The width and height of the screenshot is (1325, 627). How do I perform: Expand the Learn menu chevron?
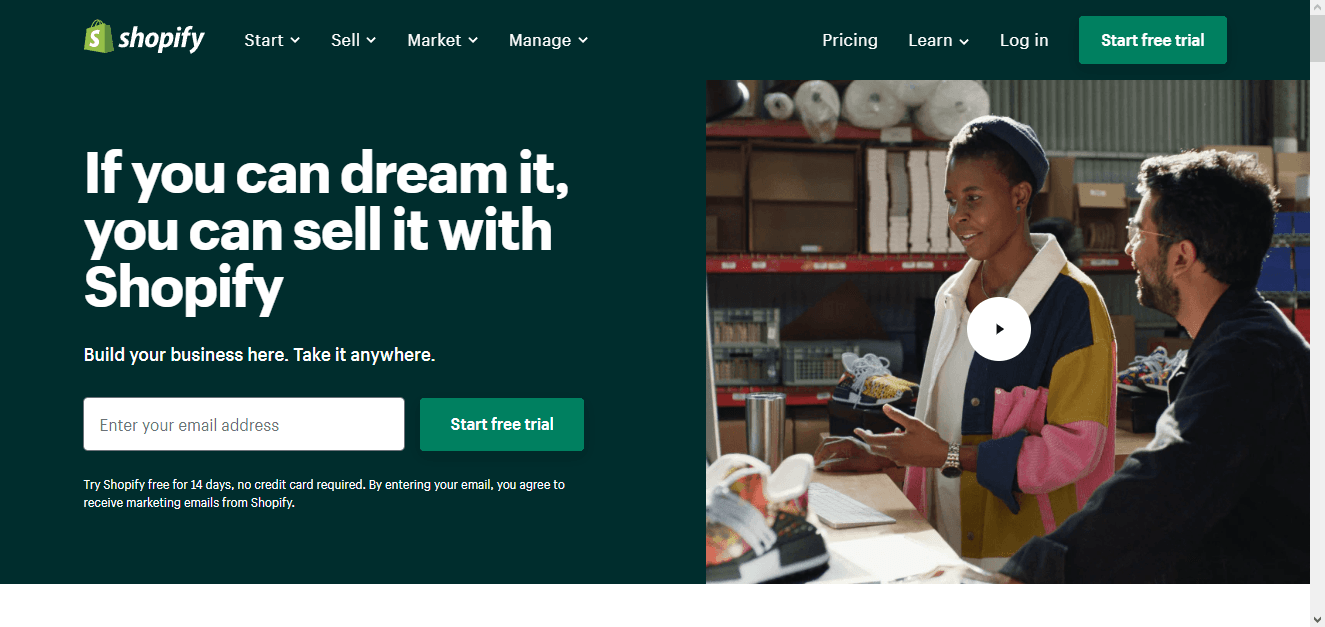coord(964,41)
